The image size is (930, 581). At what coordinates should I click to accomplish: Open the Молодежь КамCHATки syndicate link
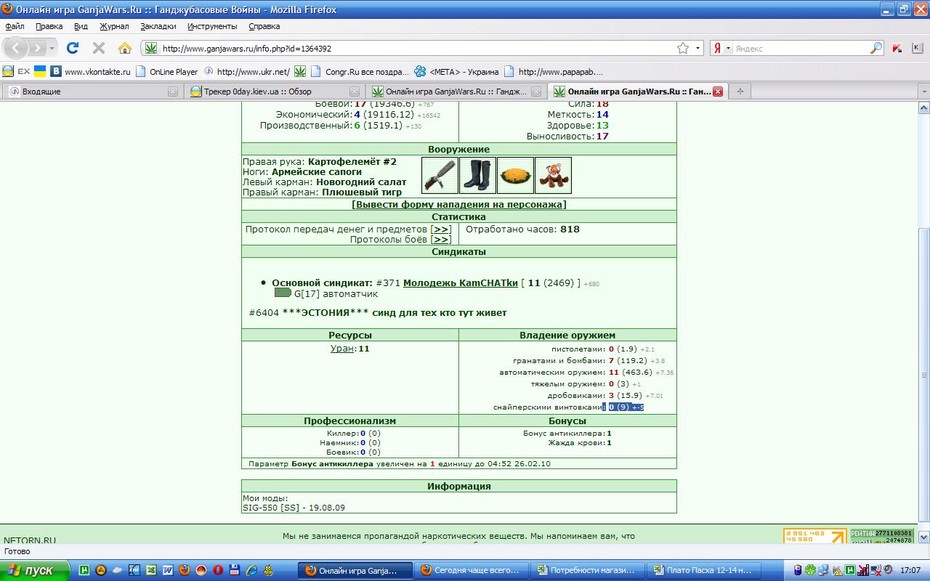(x=460, y=283)
